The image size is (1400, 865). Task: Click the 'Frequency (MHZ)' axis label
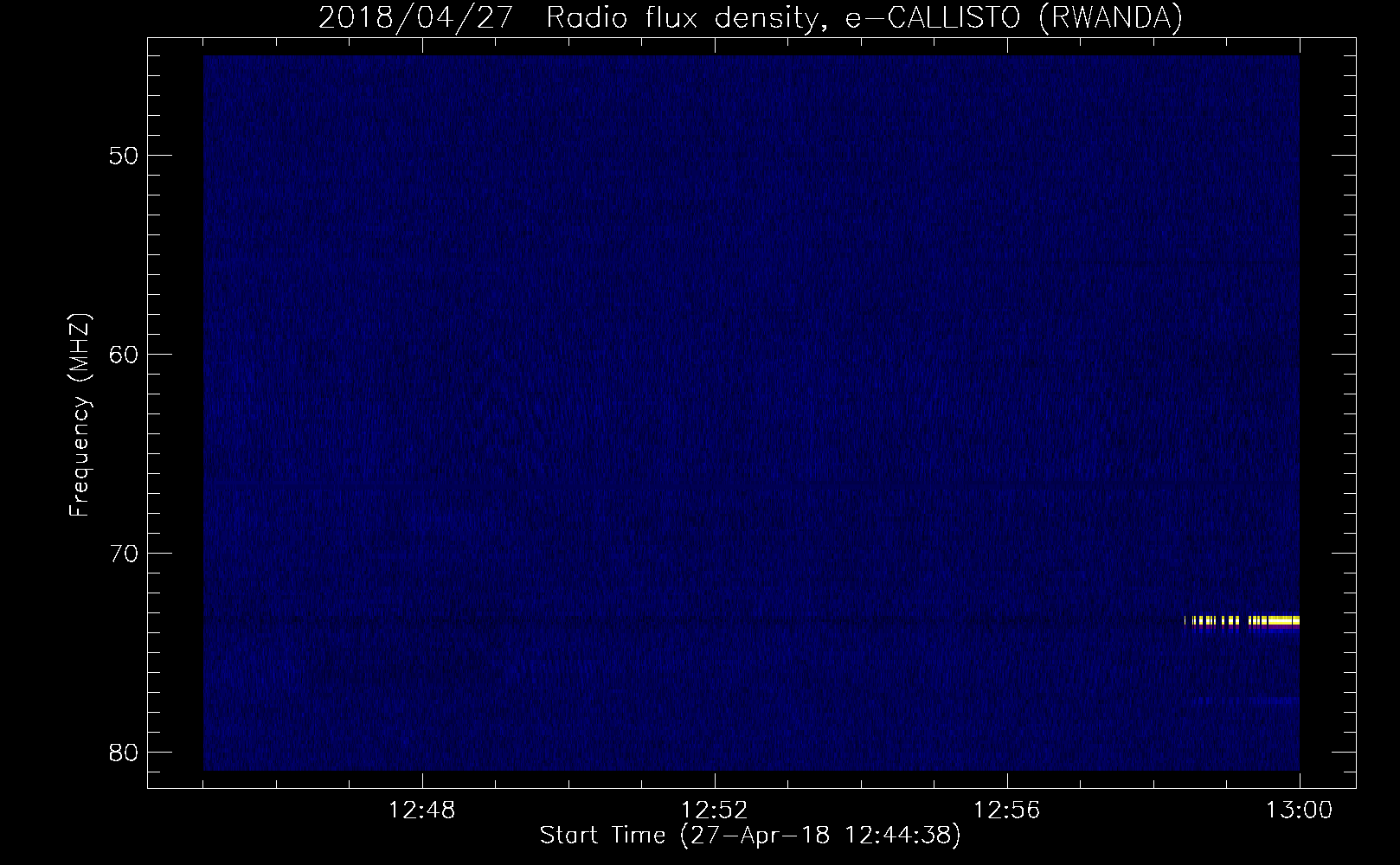tap(80, 415)
